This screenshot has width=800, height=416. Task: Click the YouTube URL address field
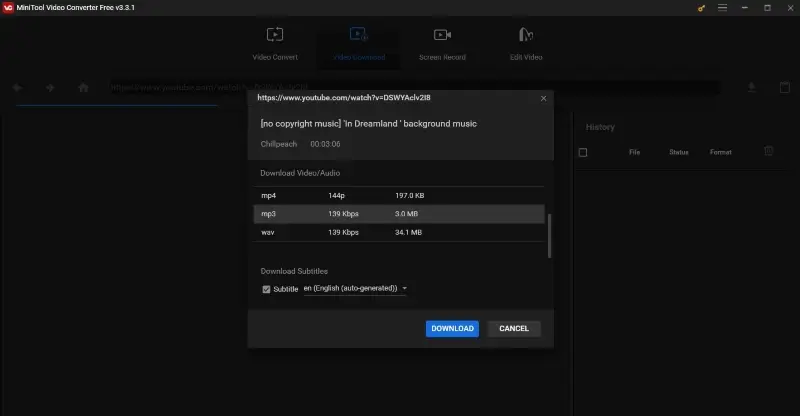pos(413,87)
